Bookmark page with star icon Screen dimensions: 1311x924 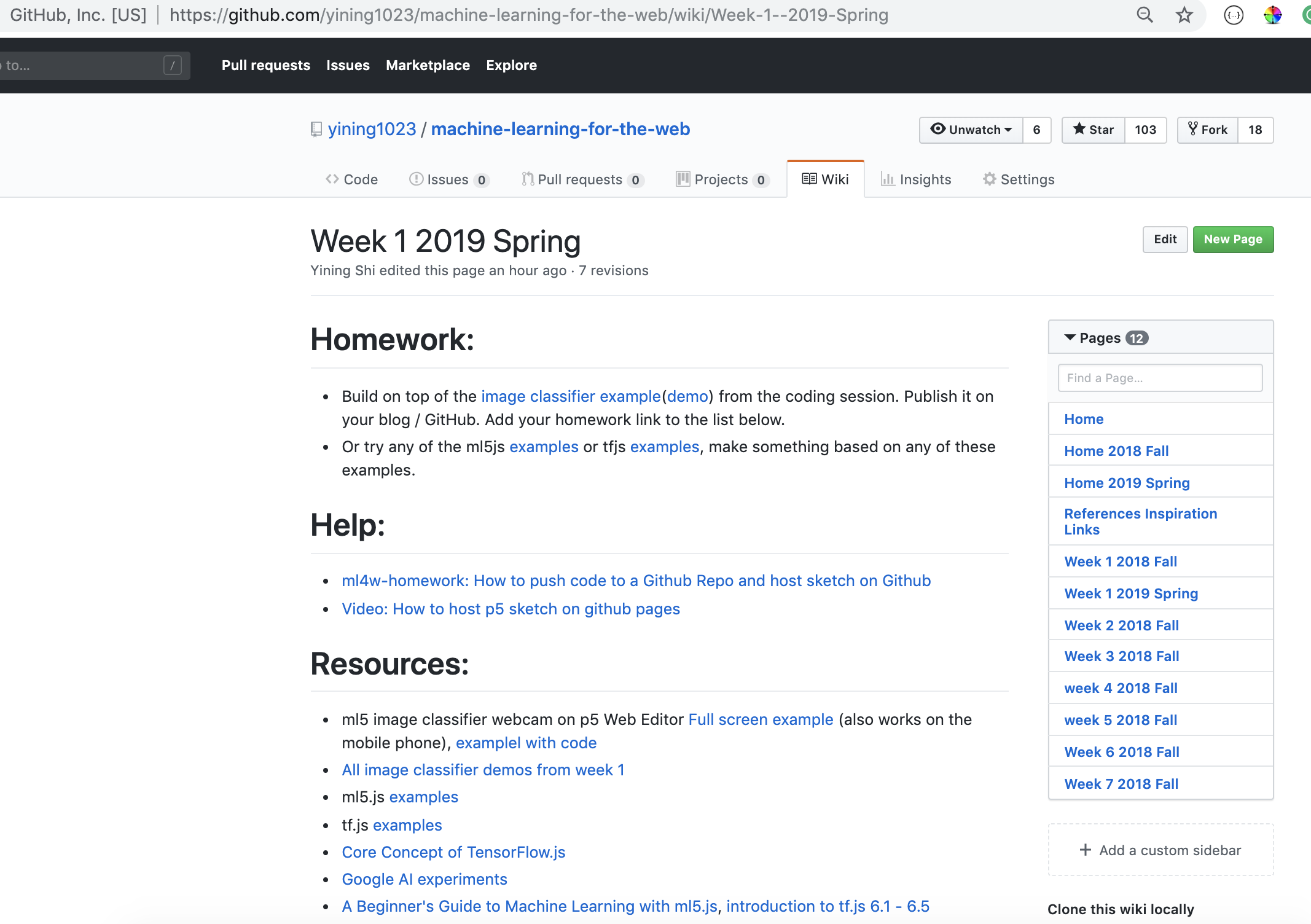(1184, 15)
